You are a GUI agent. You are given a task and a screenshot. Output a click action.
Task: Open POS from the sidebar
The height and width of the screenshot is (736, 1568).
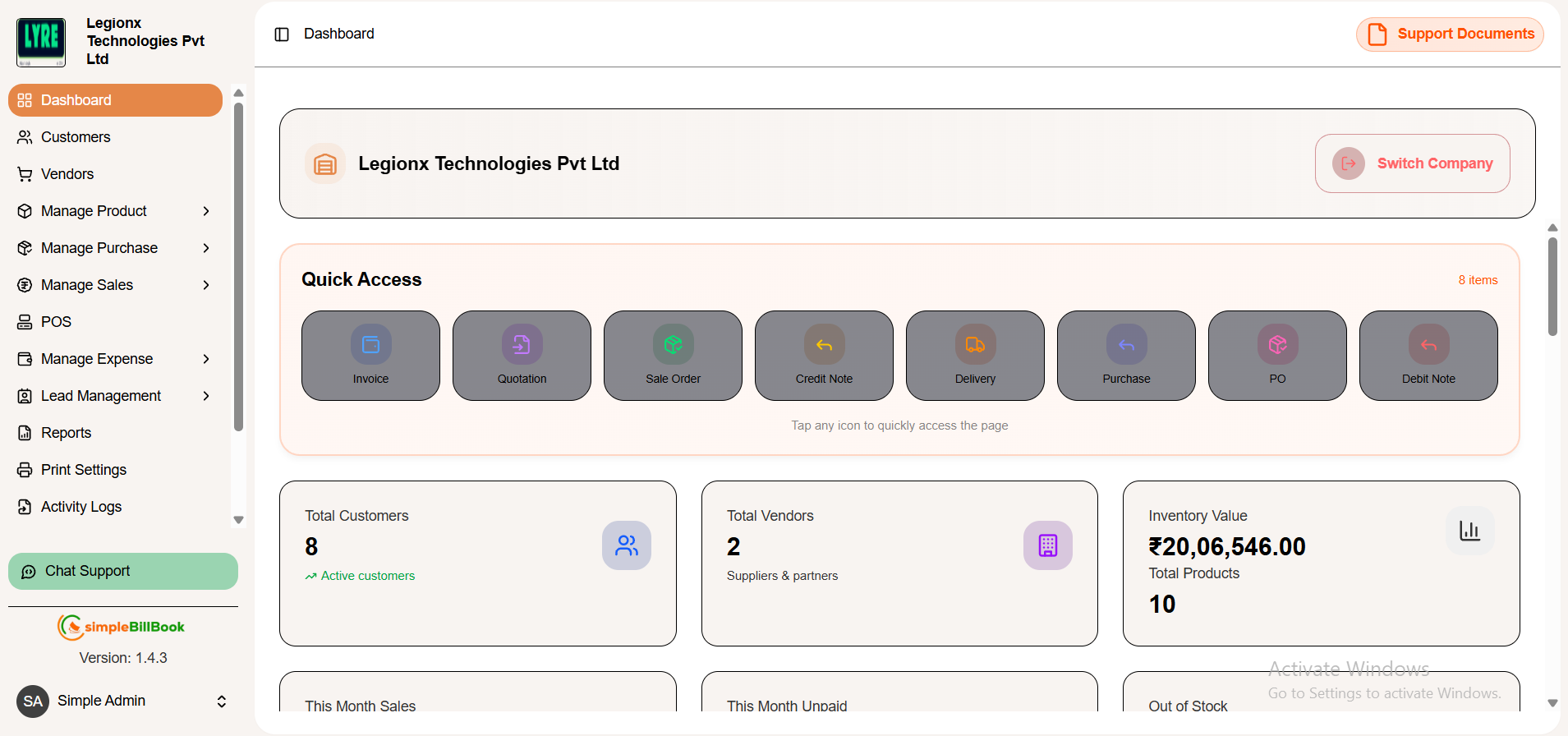pyautogui.click(x=115, y=322)
